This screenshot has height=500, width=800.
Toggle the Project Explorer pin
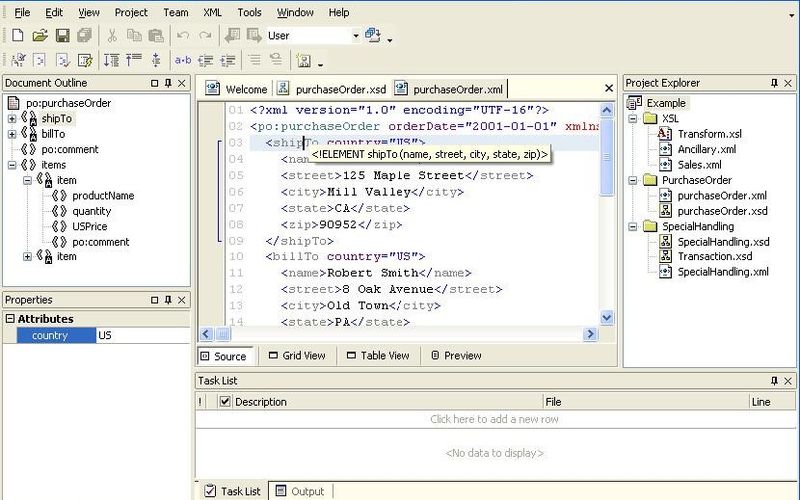click(774, 83)
